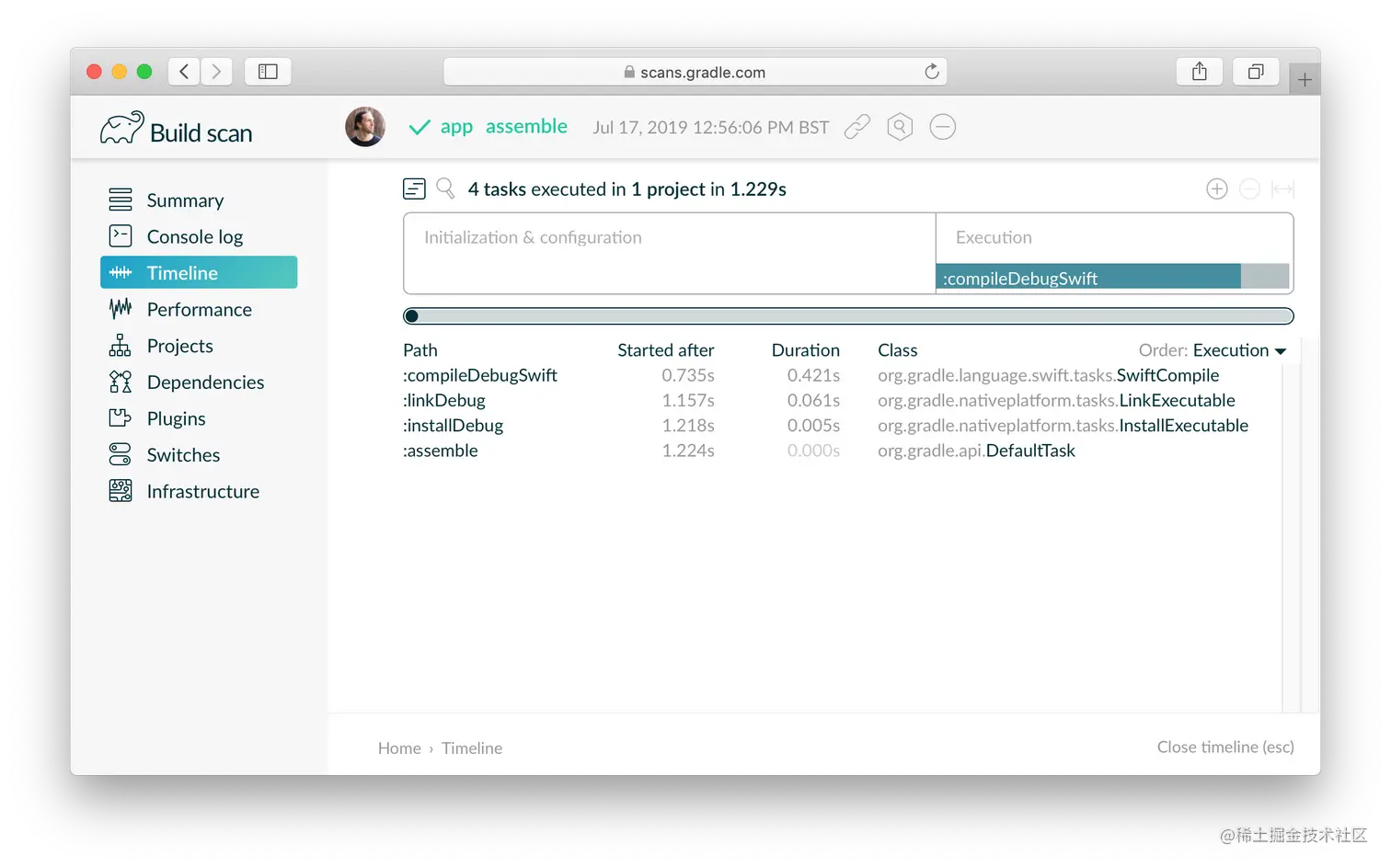Copy build scan link chain icon
This screenshot has height=868, width=1391.
point(857,127)
